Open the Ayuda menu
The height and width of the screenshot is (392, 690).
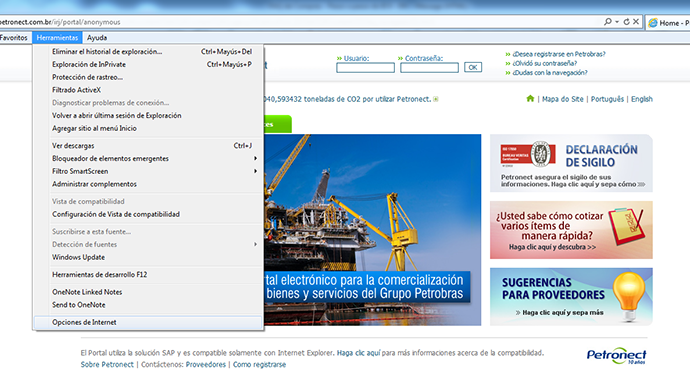pyautogui.click(x=97, y=38)
